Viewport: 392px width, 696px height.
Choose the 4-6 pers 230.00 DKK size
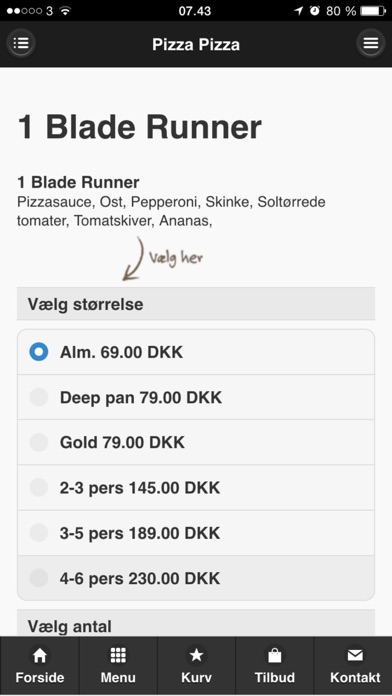[x=196, y=578]
